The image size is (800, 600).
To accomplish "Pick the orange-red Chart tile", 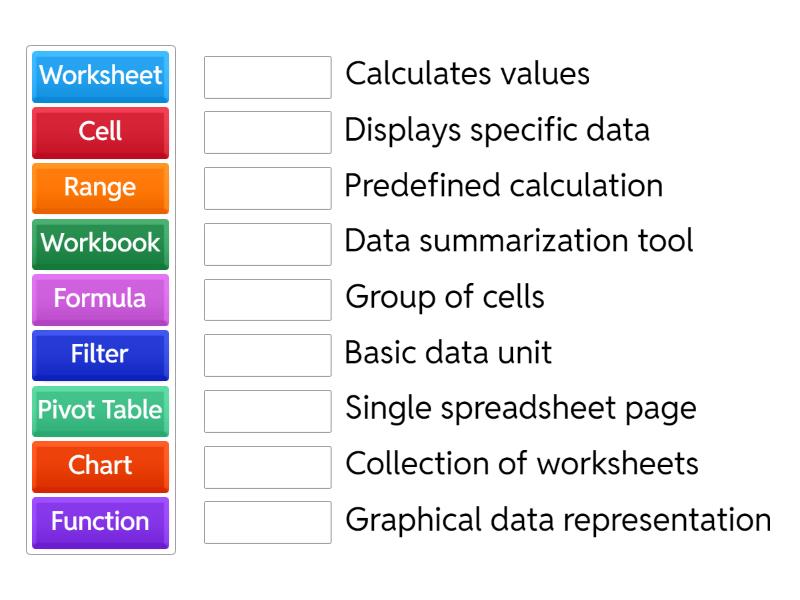I will click(x=100, y=466).
